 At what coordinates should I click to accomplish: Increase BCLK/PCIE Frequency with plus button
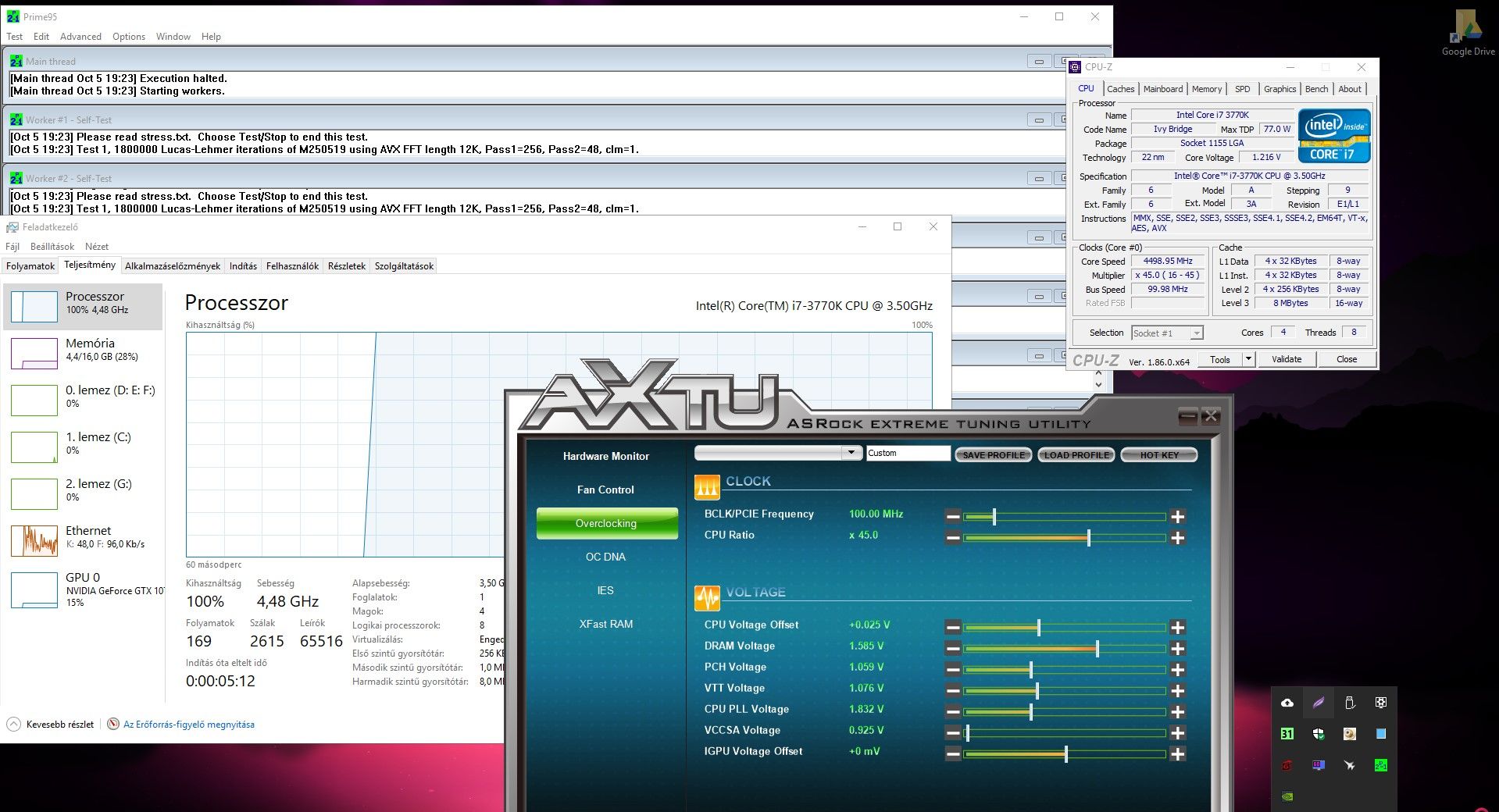coord(1178,516)
